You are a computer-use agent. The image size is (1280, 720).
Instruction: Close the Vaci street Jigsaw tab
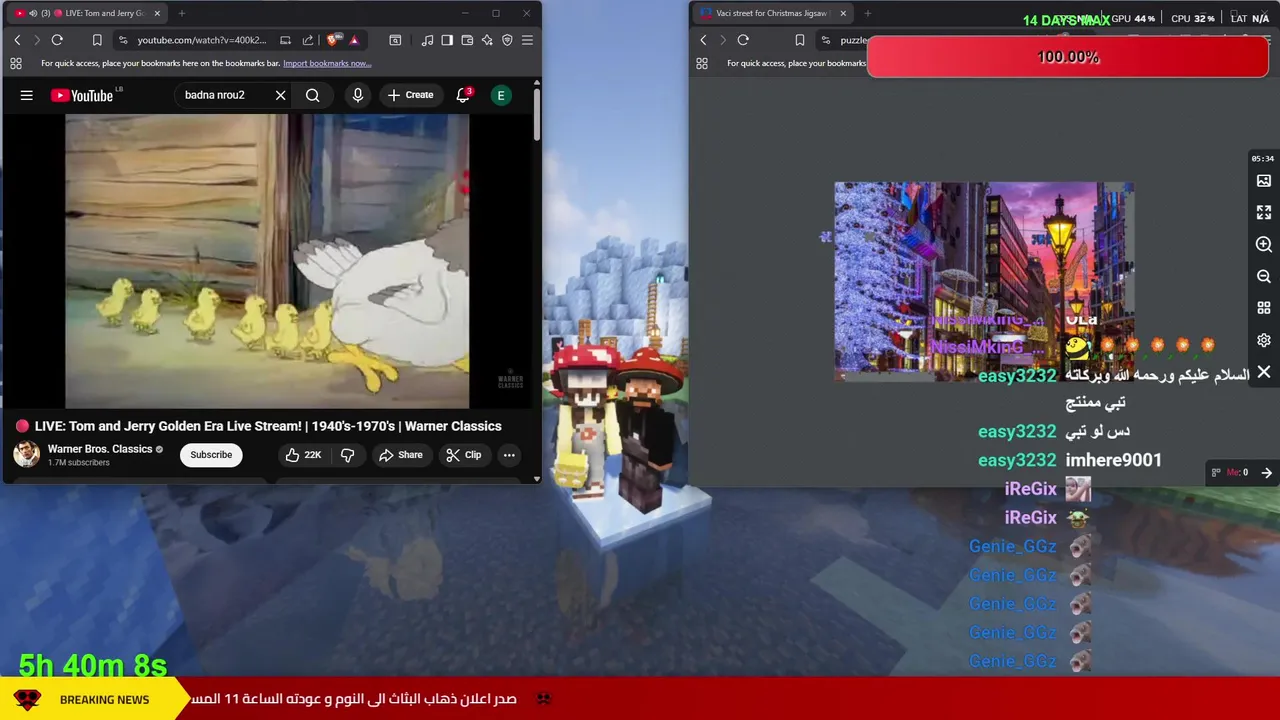[x=843, y=13]
